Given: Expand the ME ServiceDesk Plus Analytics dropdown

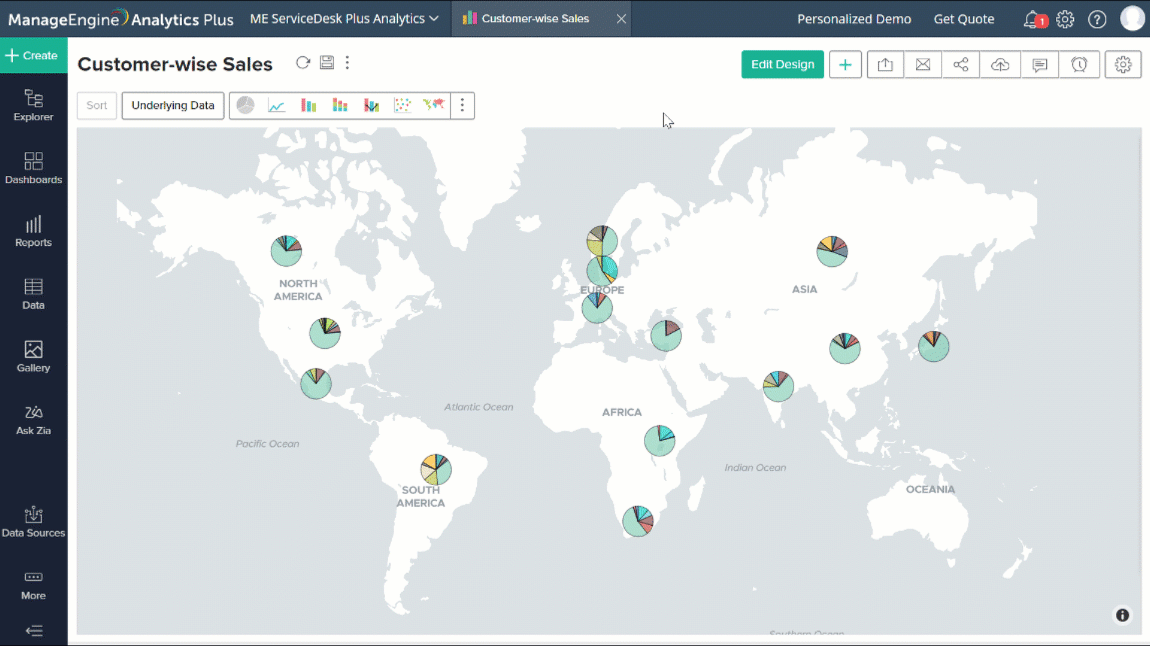Looking at the screenshot, I should coord(344,19).
